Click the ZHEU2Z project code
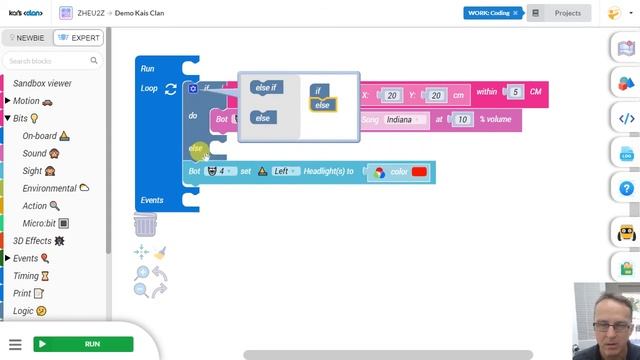Image resolution: width=640 pixels, height=360 pixels. click(x=91, y=13)
